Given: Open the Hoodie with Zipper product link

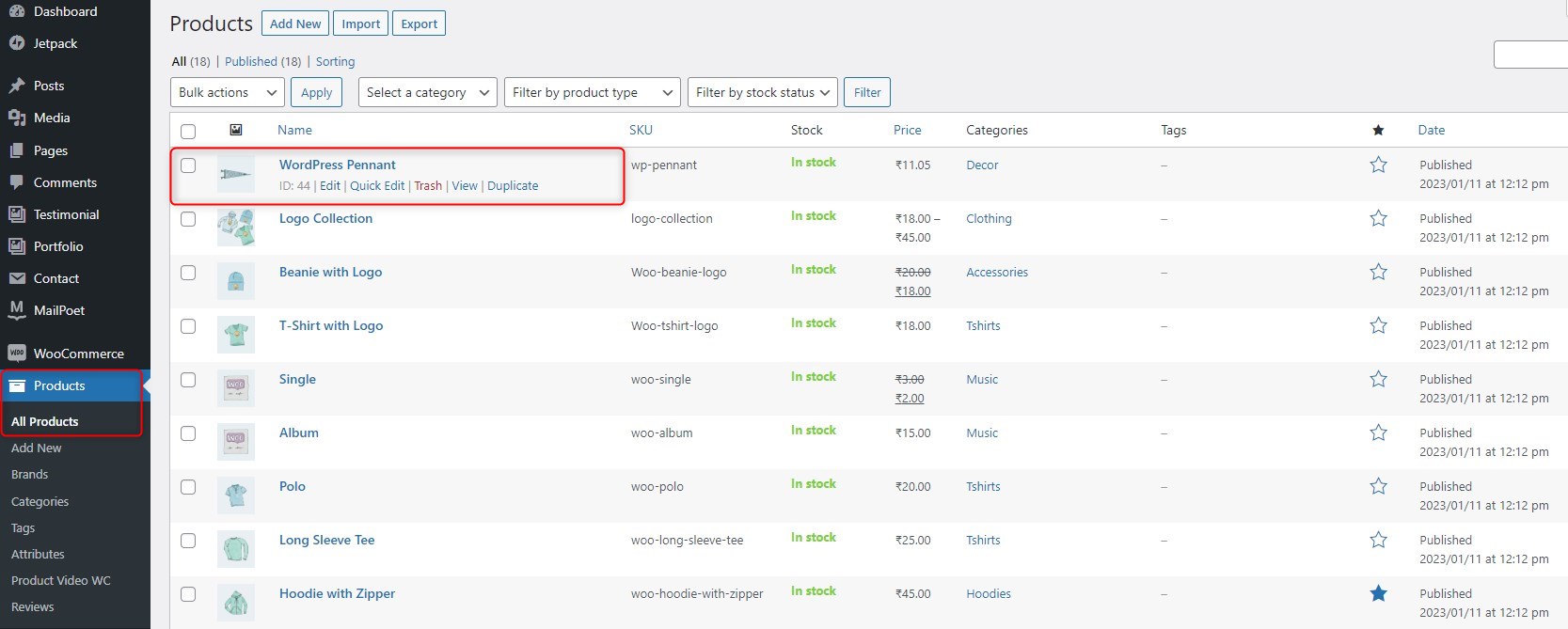Looking at the screenshot, I should click(x=337, y=593).
